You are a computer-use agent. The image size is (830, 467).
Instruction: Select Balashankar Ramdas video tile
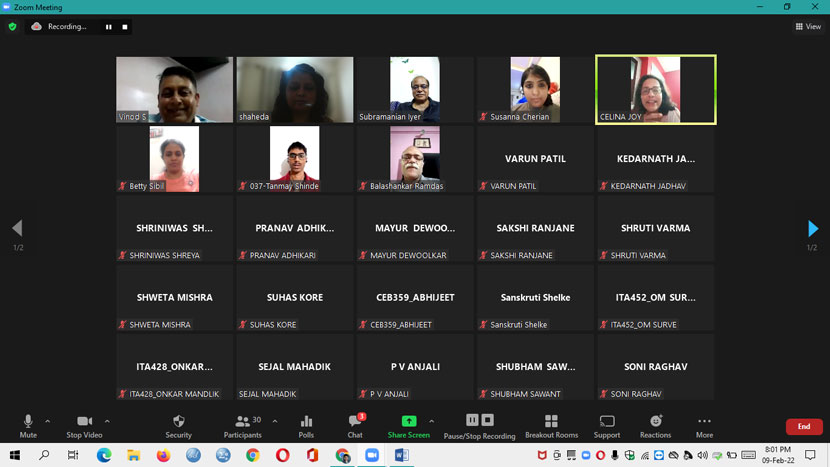[415, 159]
